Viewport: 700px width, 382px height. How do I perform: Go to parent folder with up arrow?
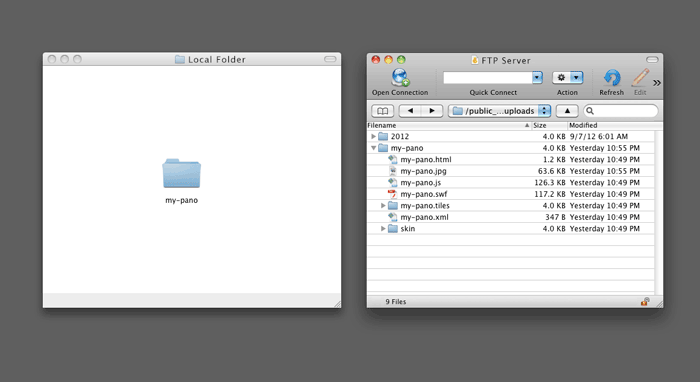(x=567, y=111)
